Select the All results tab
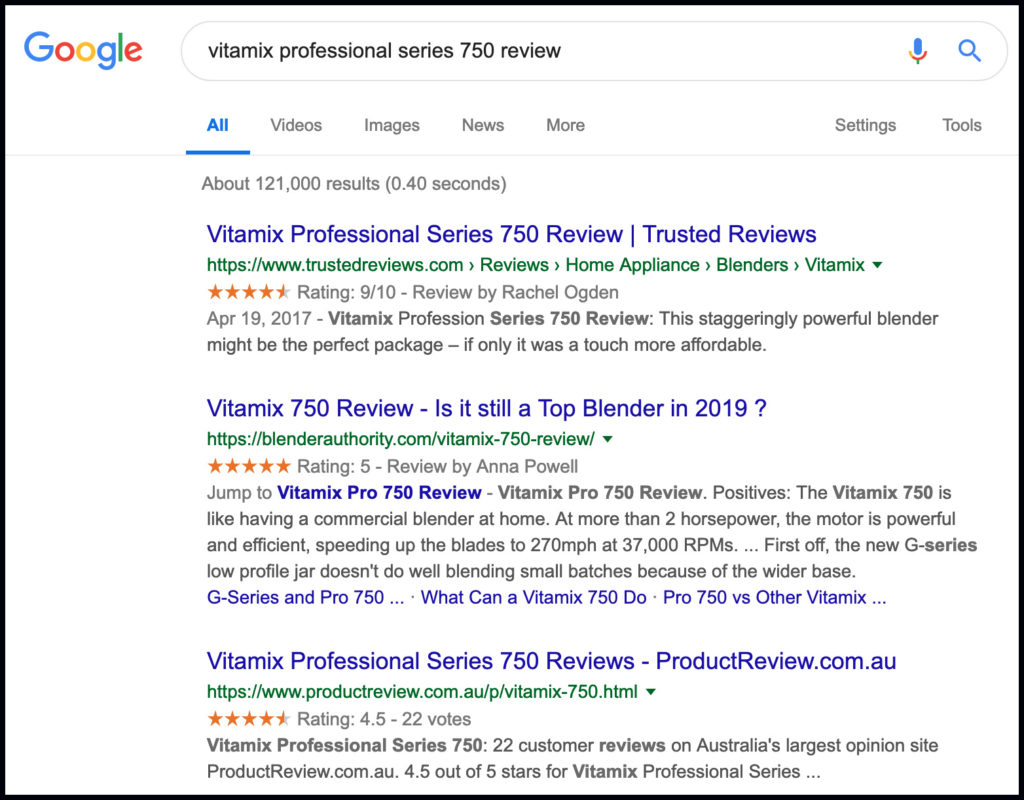 click(217, 125)
